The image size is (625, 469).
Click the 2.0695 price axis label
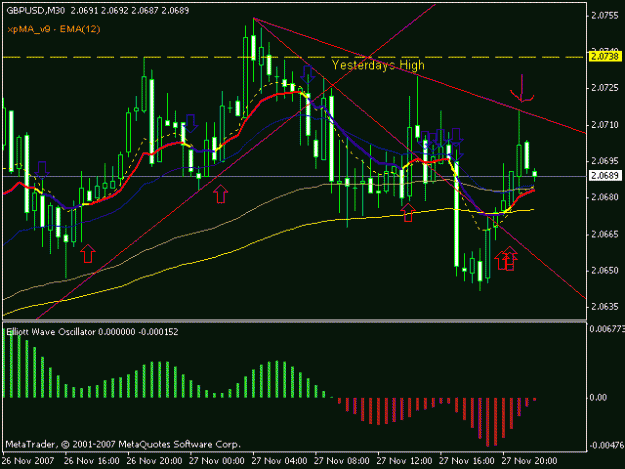(x=605, y=161)
